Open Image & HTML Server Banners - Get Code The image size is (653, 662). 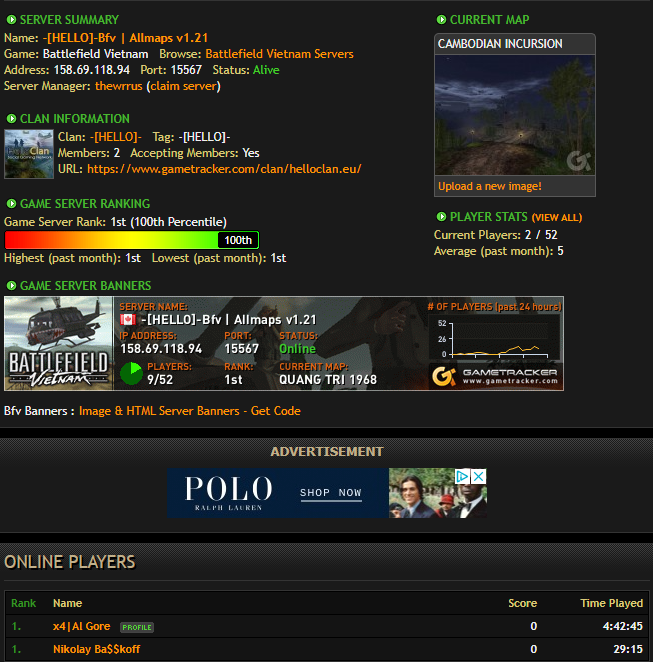coord(190,411)
